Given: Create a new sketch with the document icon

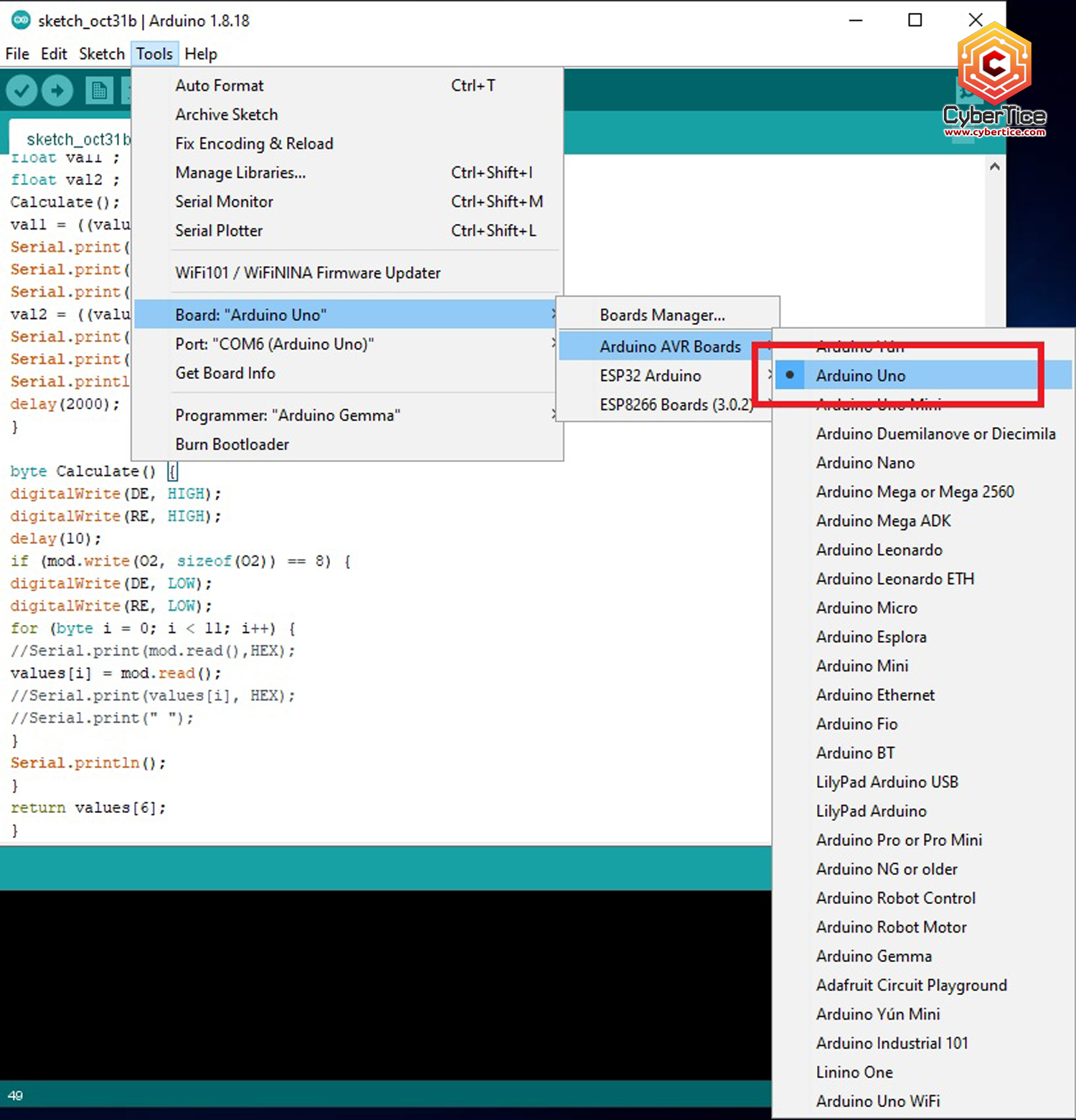Looking at the screenshot, I should pyautogui.click(x=98, y=90).
